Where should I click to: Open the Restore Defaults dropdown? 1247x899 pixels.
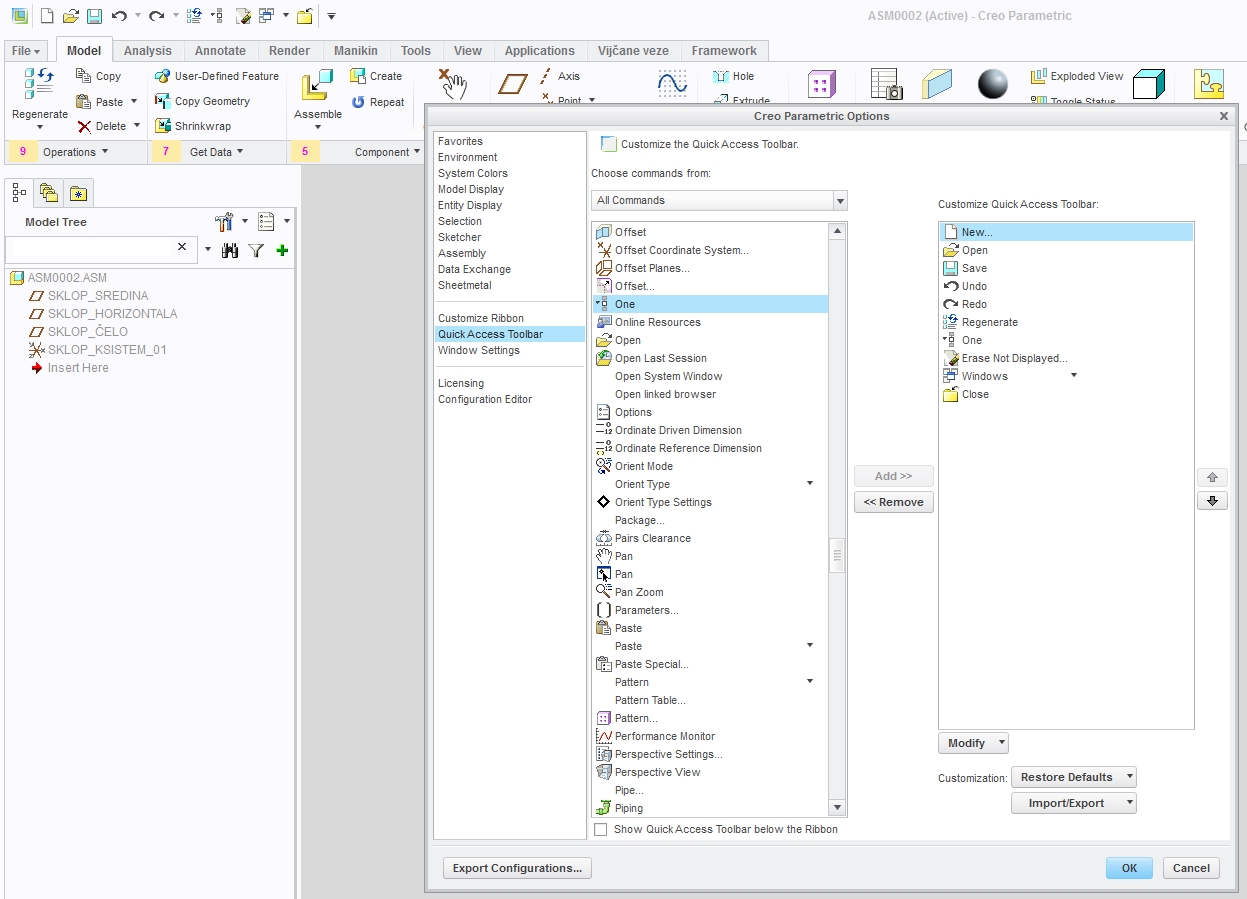(1074, 777)
